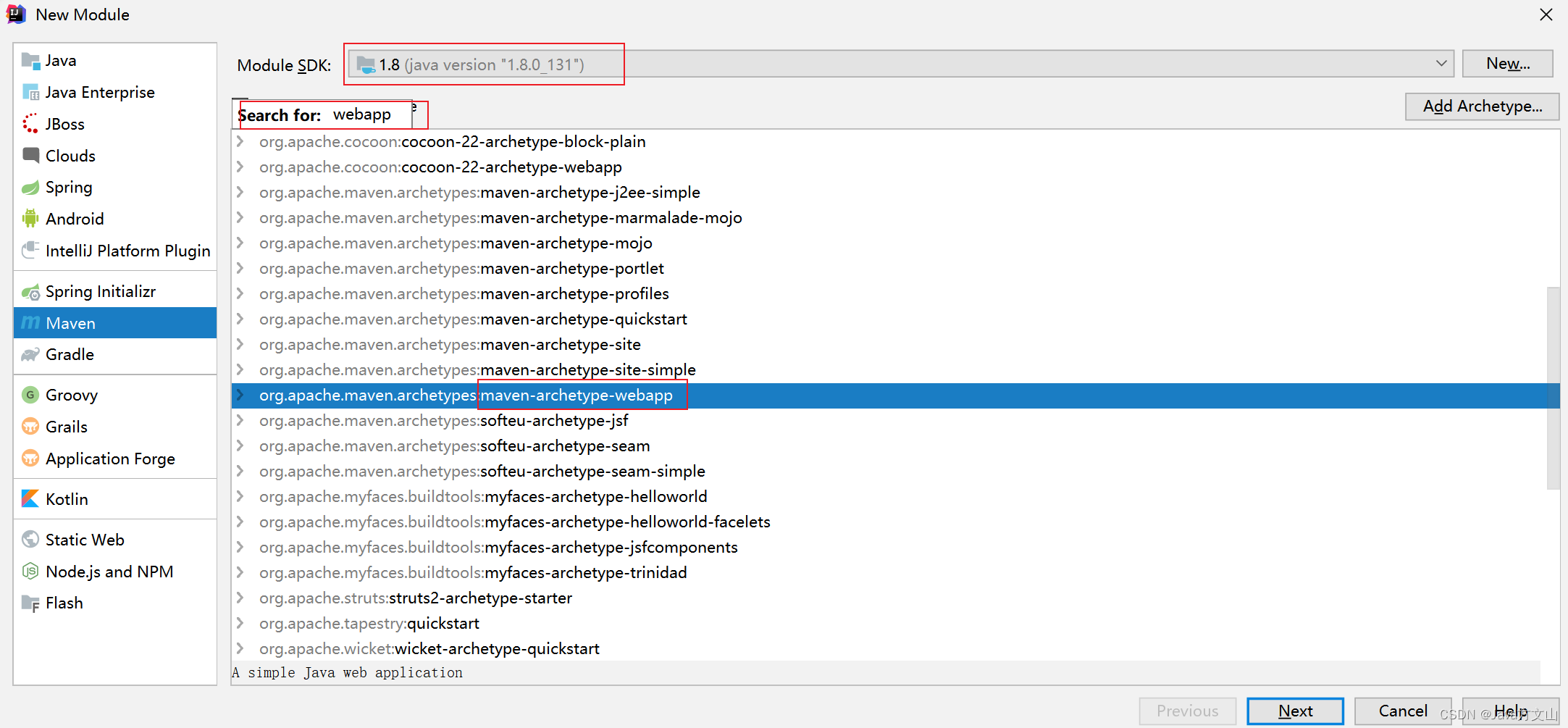Image resolution: width=1568 pixels, height=728 pixels.
Task: Click the IntelliJ Platform Plugin icon
Action: [30, 250]
